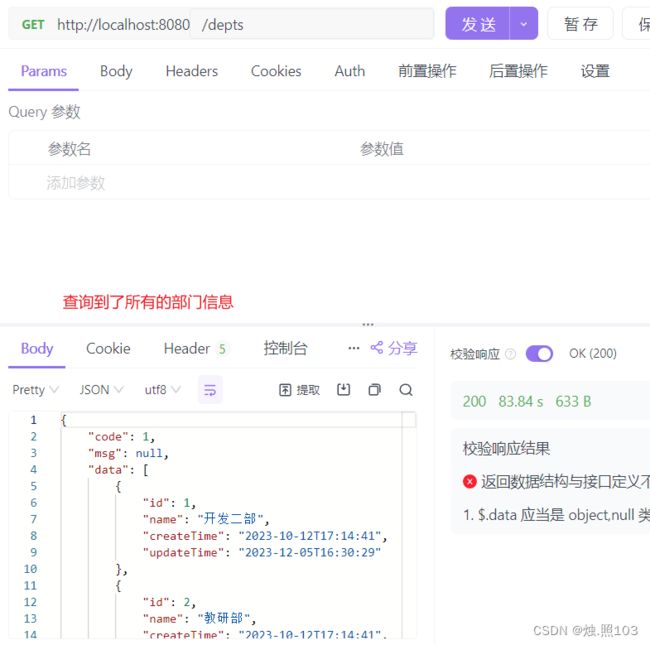650x645 pixels.
Task: Open the Auth tab
Action: pos(349,71)
